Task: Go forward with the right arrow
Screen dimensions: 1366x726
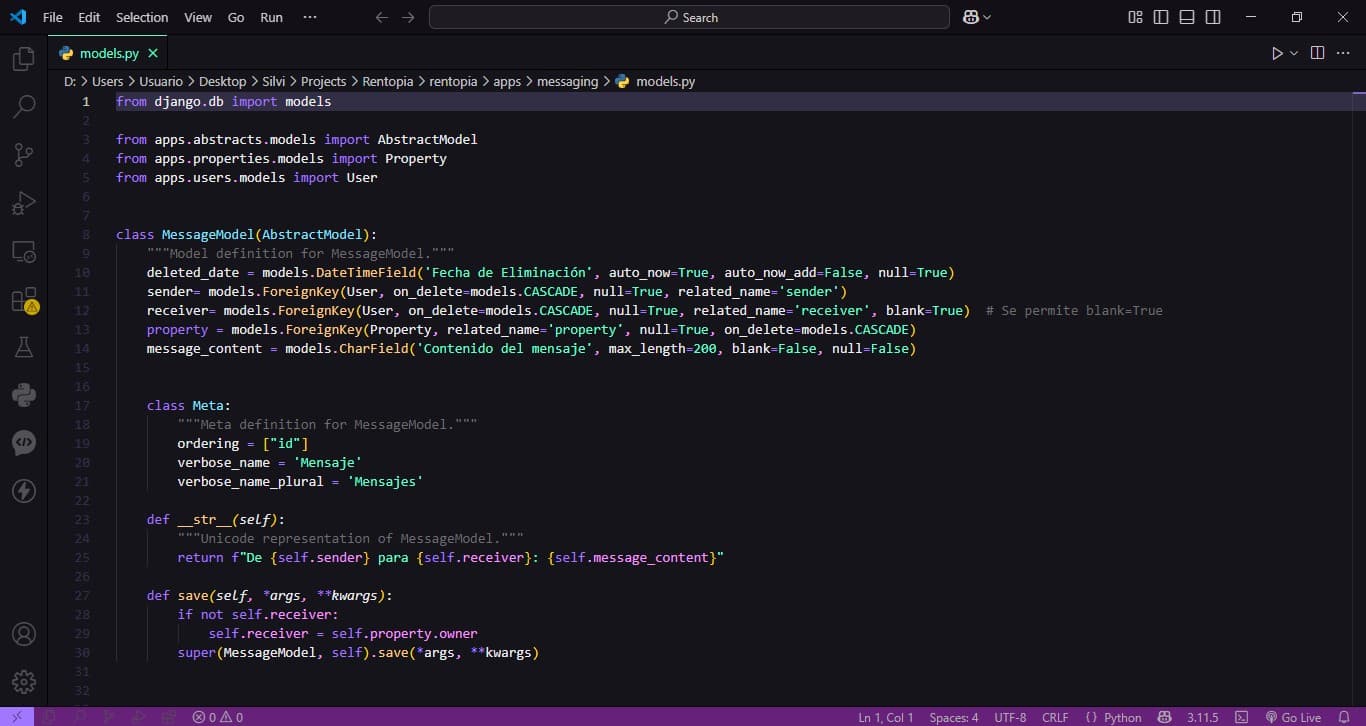Action: [408, 17]
